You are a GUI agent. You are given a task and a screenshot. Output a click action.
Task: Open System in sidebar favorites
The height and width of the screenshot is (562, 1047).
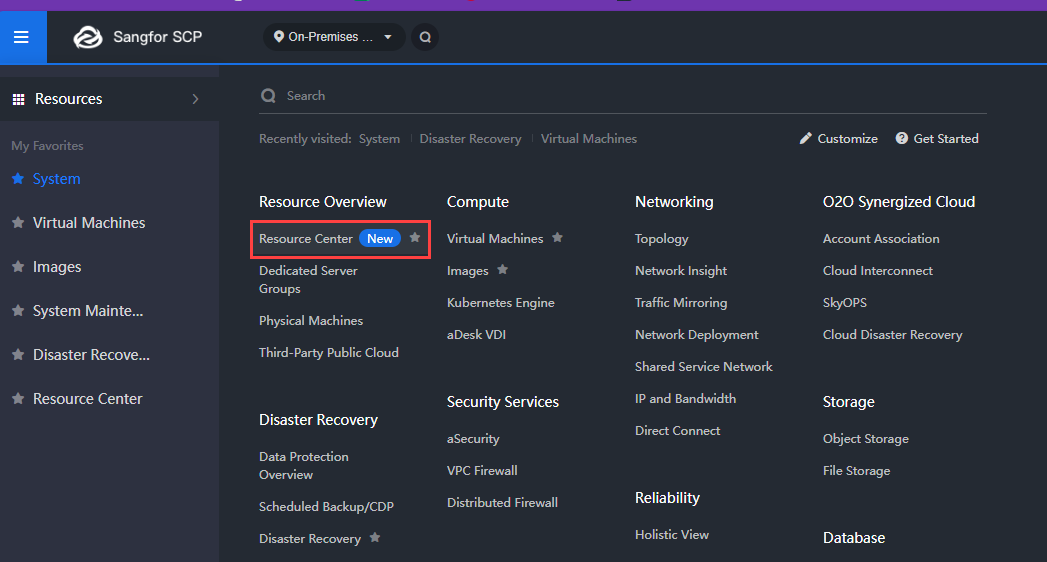tap(57, 179)
